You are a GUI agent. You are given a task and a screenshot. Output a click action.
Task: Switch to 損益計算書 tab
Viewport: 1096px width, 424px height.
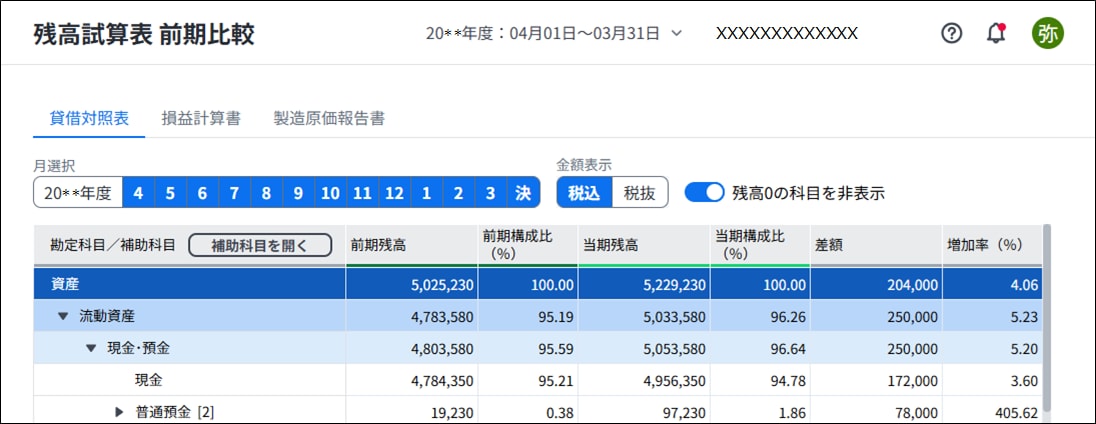pyautogui.click(x=201, y=118)
